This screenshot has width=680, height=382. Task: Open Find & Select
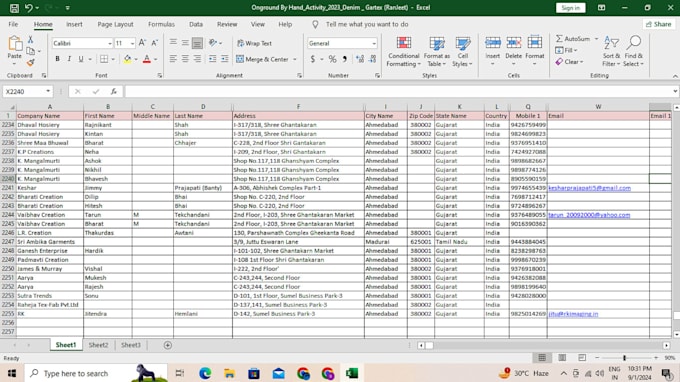tap(634, 51)
